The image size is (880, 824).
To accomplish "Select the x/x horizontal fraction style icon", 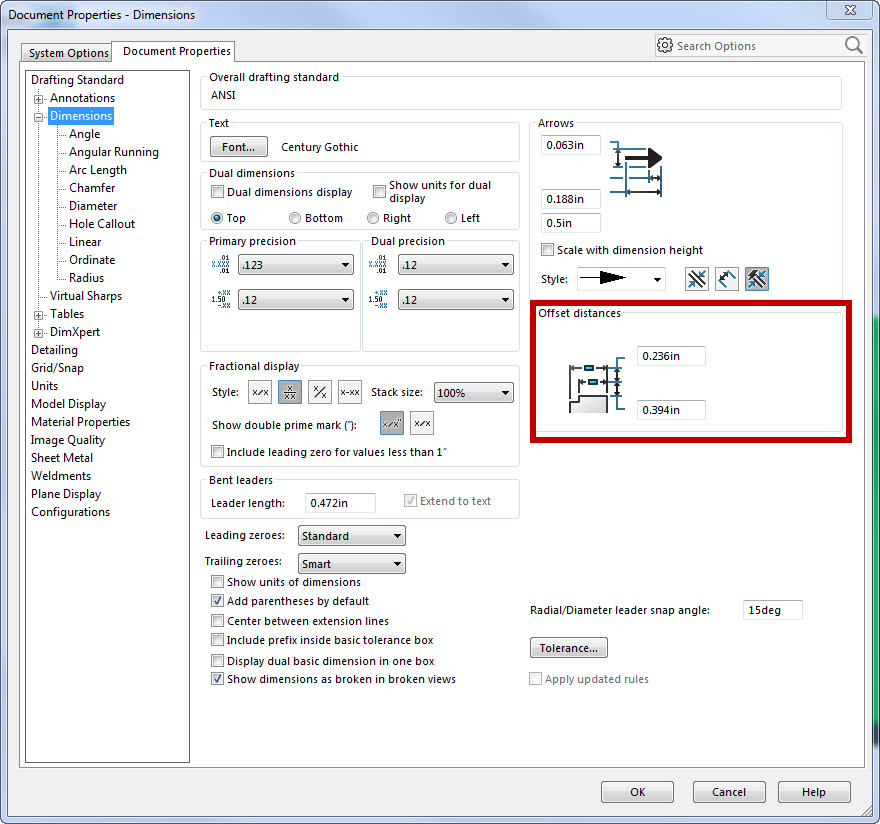I will click(x=260, y=393).
